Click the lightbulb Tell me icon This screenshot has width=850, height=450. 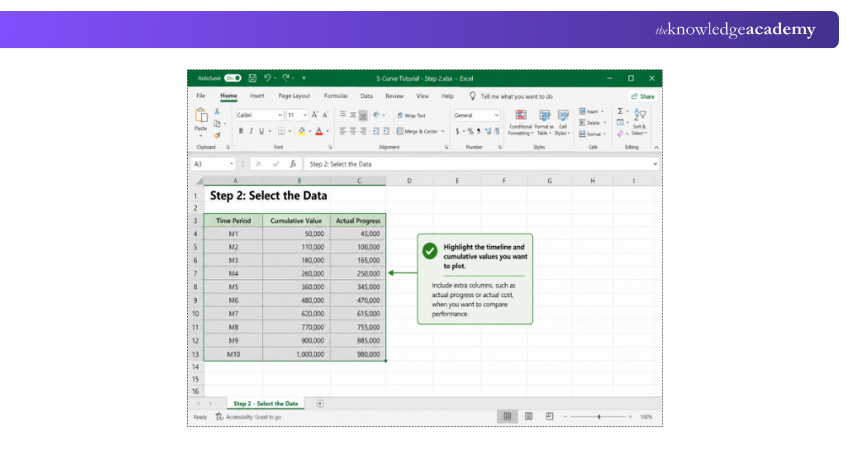[x=472, y=96]
